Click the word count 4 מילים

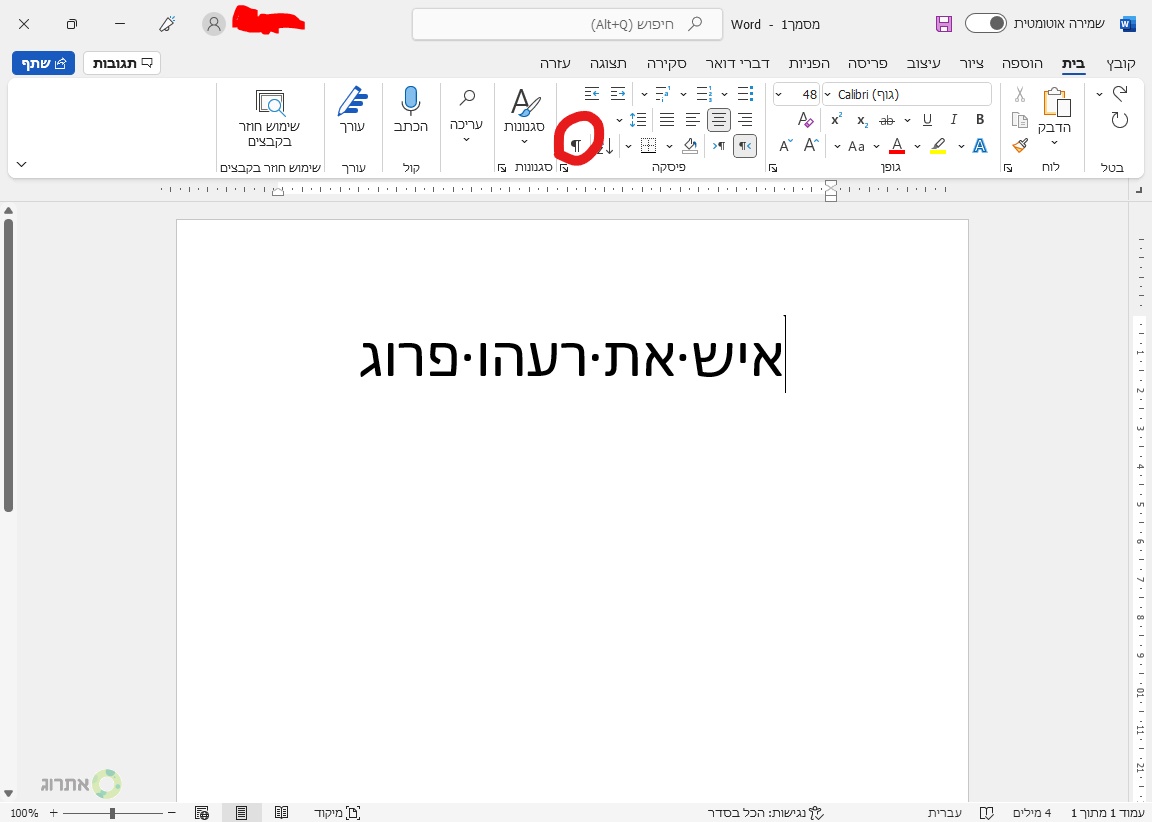(1032, 812)
